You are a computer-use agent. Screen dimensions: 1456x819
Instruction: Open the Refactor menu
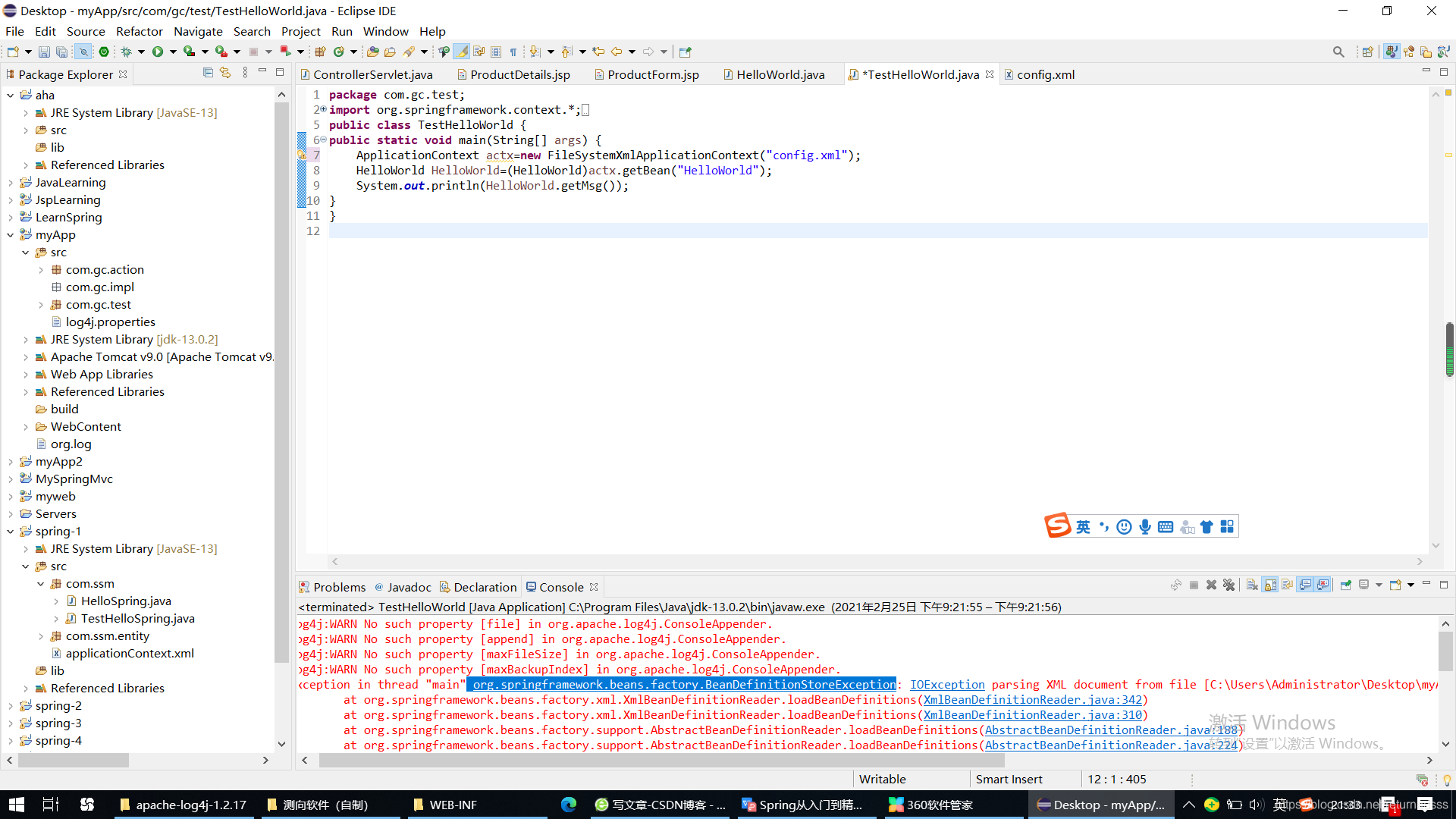point(140,31)
